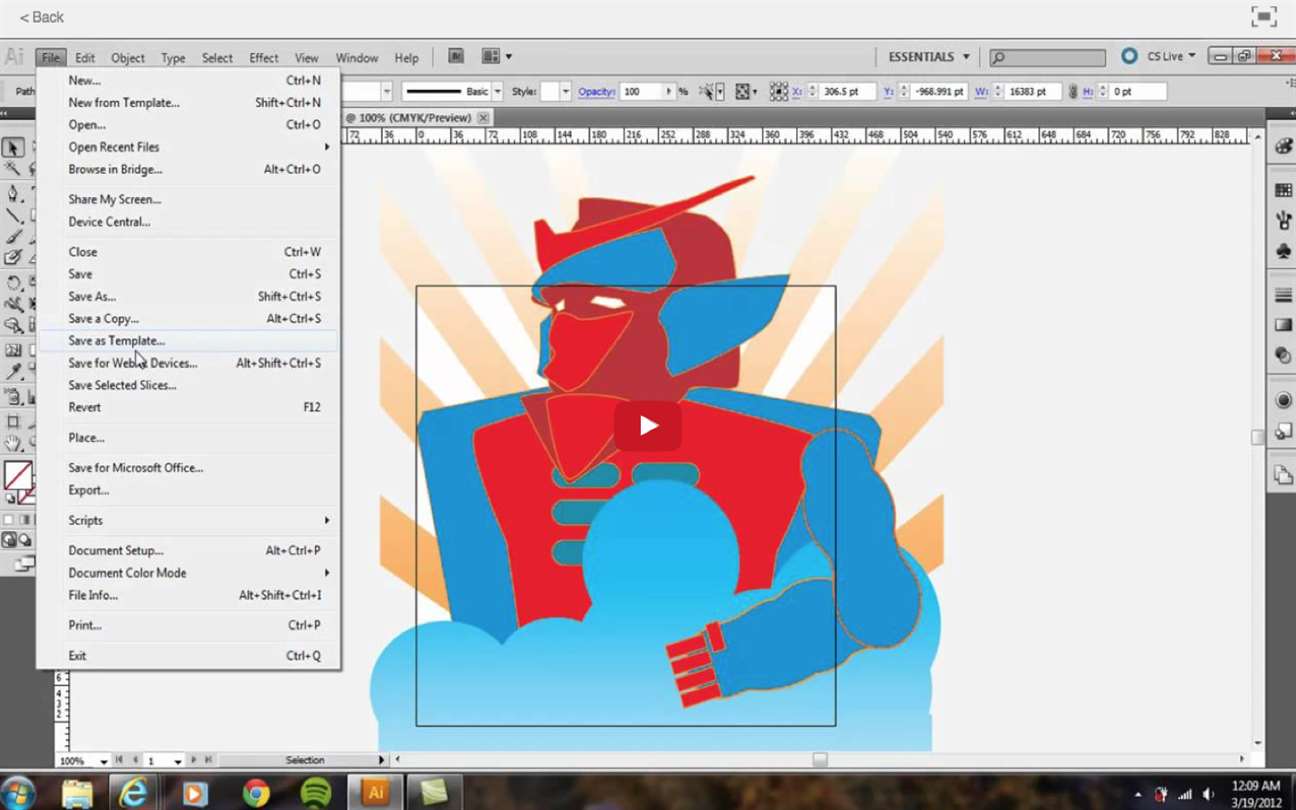Open the Stroke panel icon in dock
1296x810 pixels.
1283,295
